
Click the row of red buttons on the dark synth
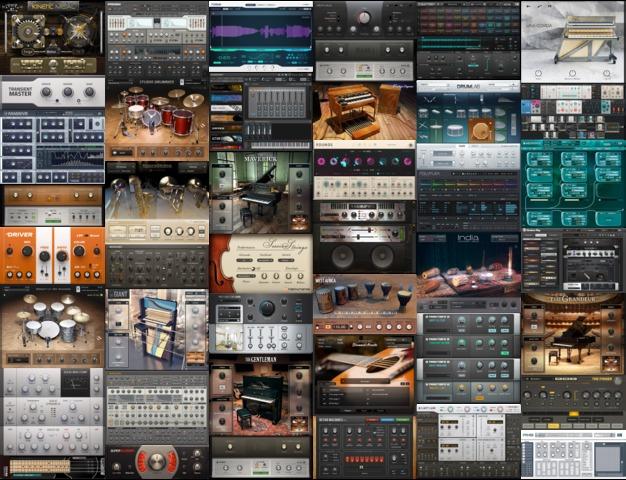(x=364, y=459)
